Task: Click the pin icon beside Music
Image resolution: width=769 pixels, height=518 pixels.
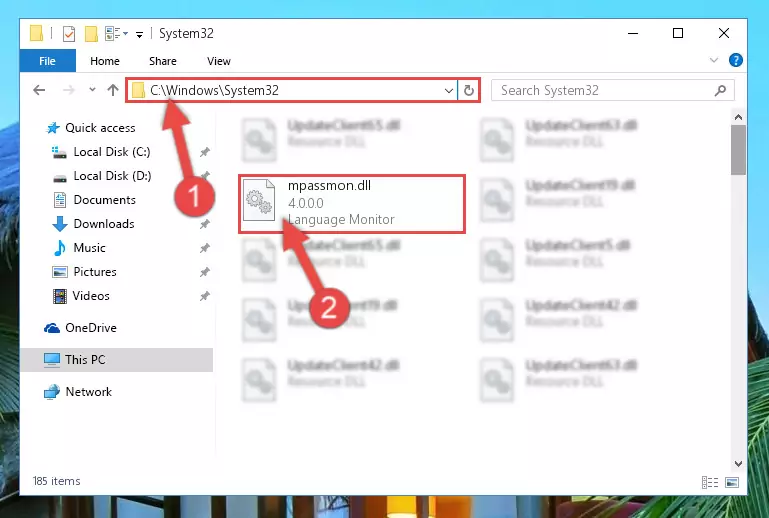Action: pos(205,248)
